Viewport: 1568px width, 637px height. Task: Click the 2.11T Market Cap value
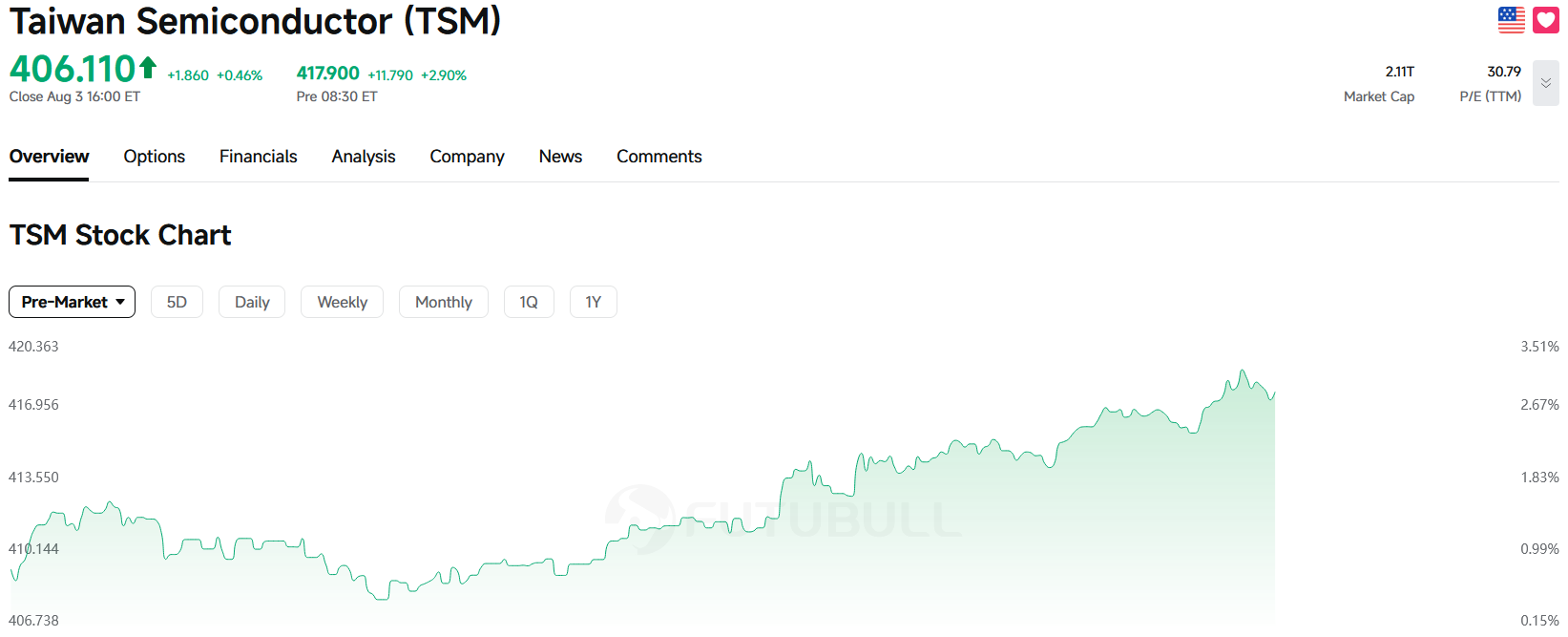1400,72
